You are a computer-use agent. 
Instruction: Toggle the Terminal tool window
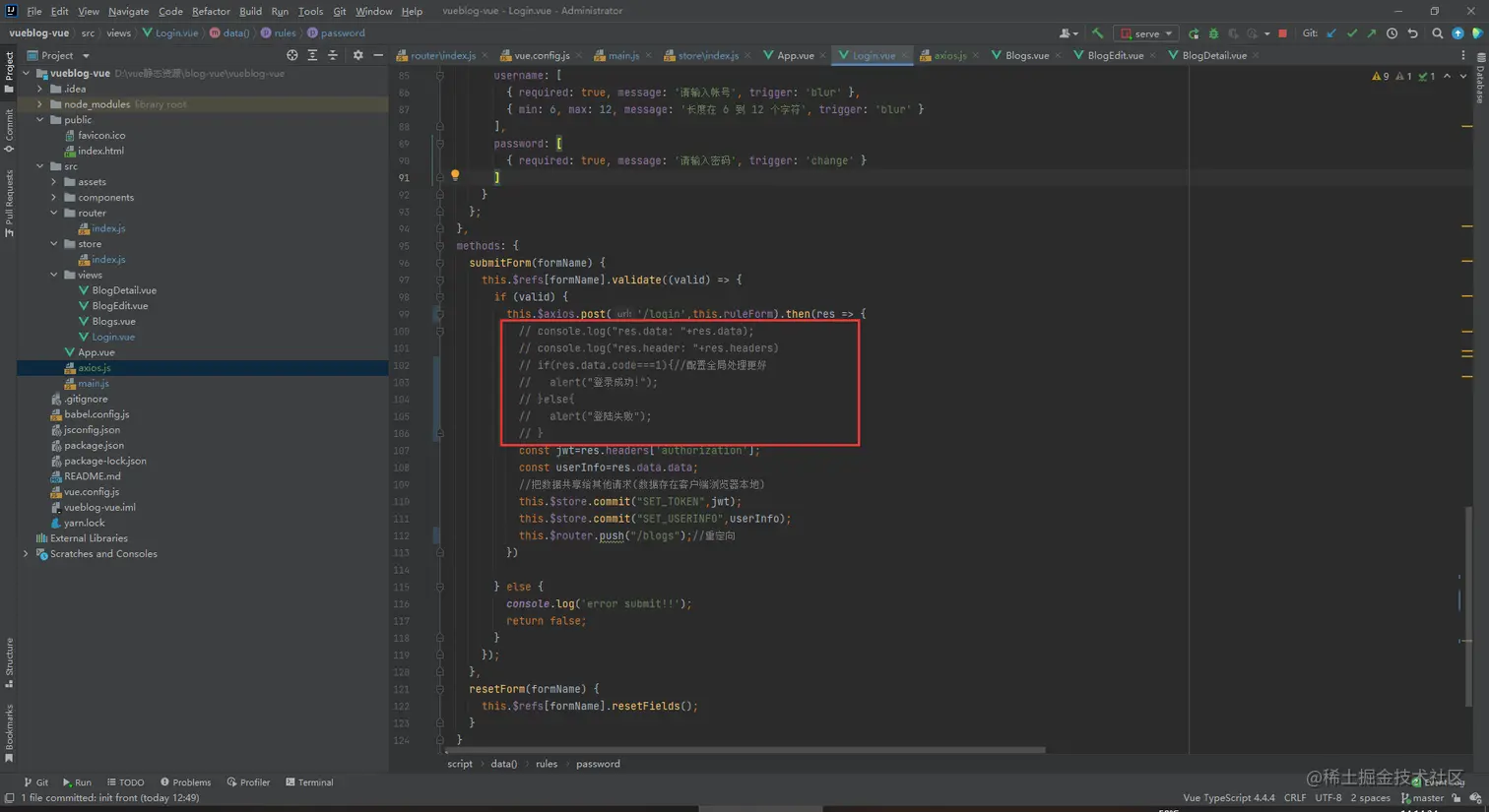[309, 782]
